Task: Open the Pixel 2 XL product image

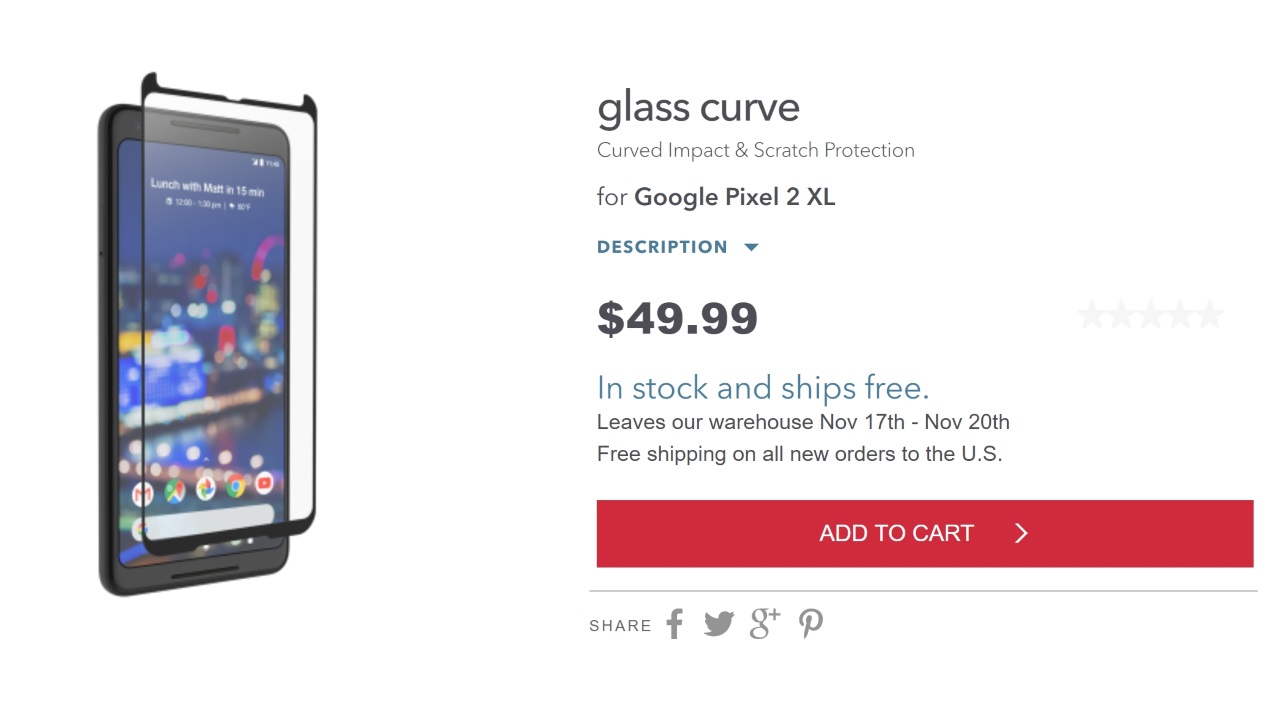Action: [x=207, y=335]
